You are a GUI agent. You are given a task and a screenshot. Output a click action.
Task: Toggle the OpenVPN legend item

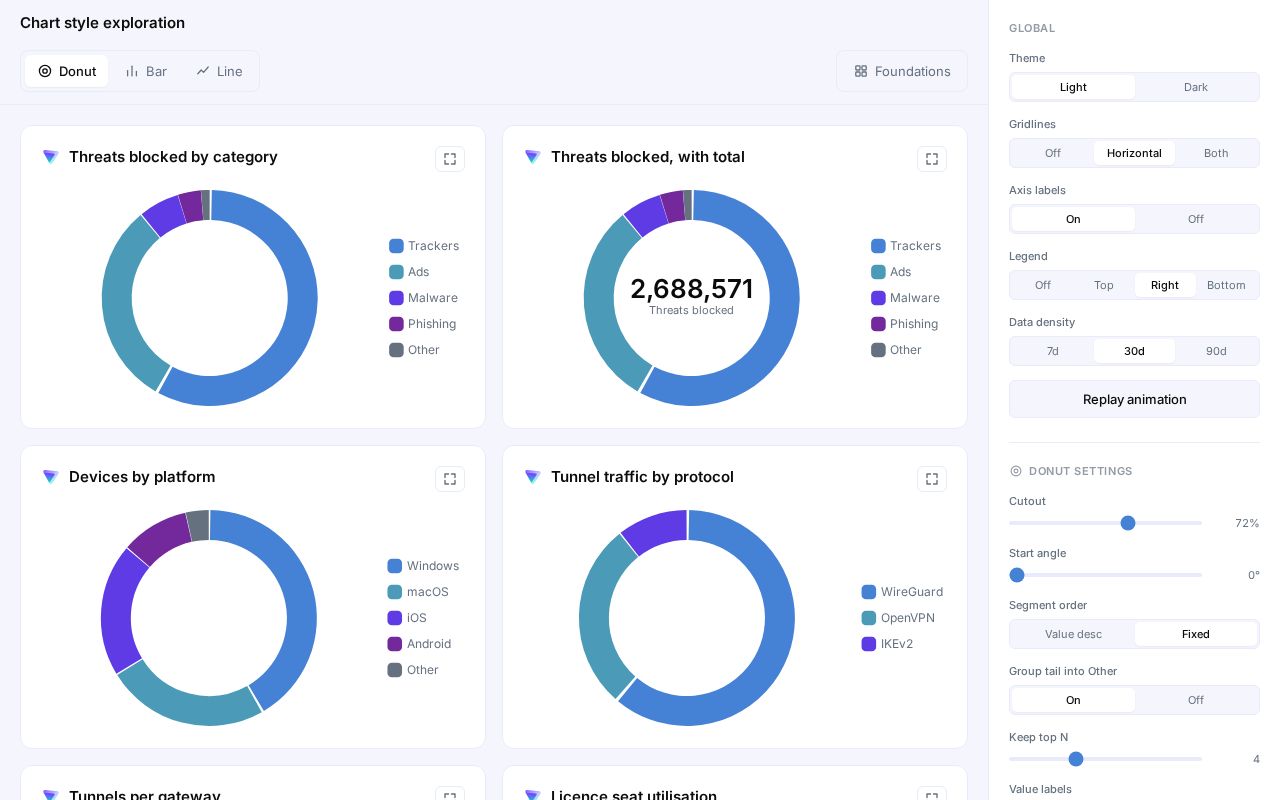[900, 618]
